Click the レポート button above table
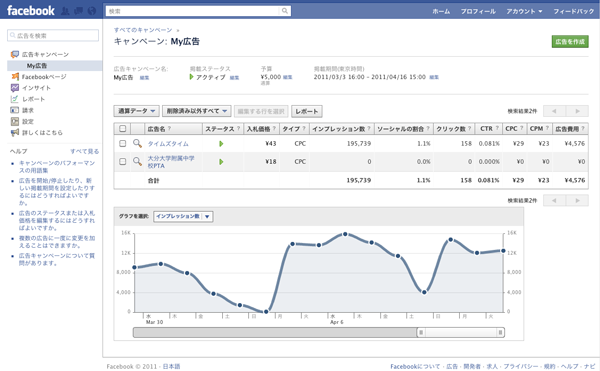Screen dimensions: 600x371 tap(307, 111)
